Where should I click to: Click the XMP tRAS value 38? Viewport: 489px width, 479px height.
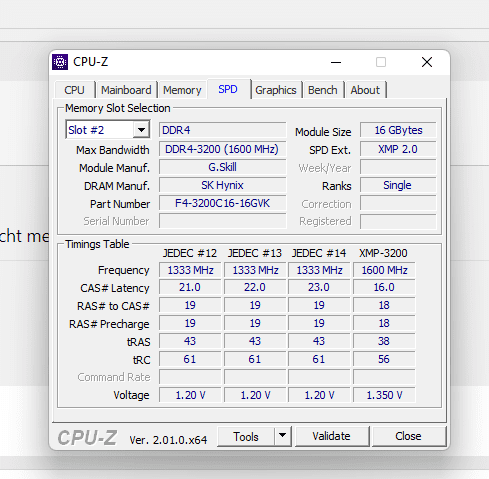(384, 341)
